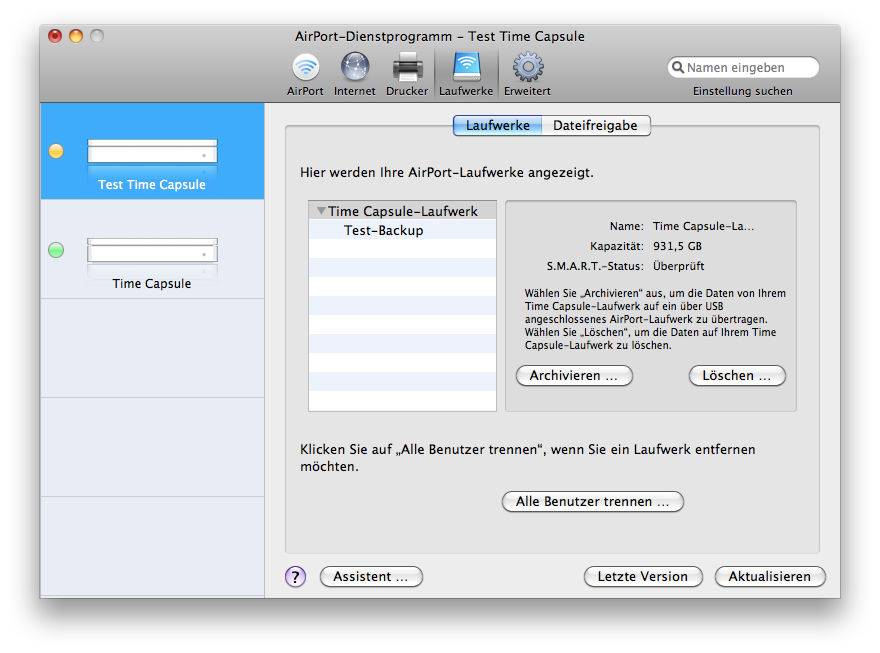
Task: Open the Assistent wizard button
Action: tap(371, 576)
